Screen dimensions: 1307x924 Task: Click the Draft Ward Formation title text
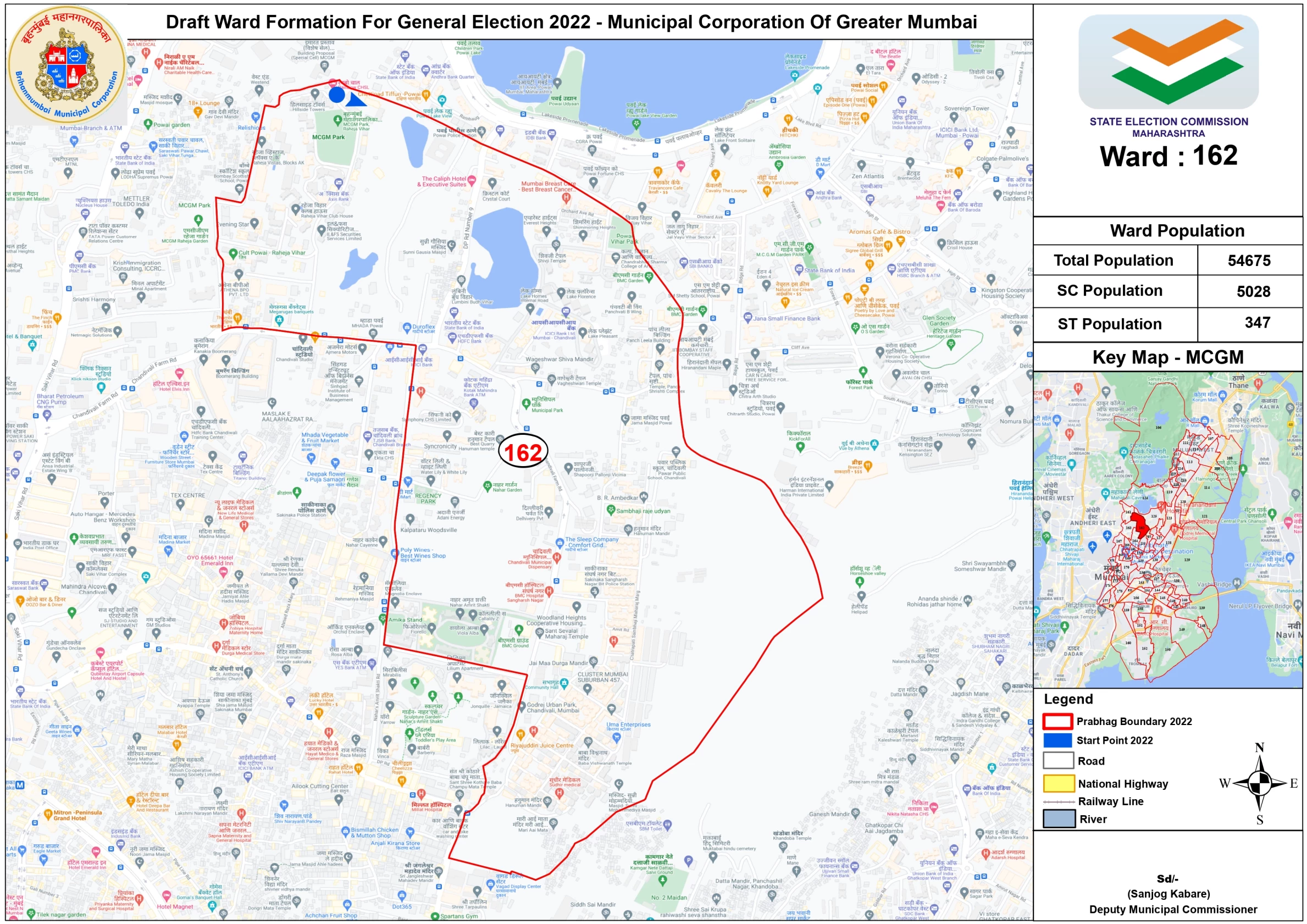click(x=571, y=22)
